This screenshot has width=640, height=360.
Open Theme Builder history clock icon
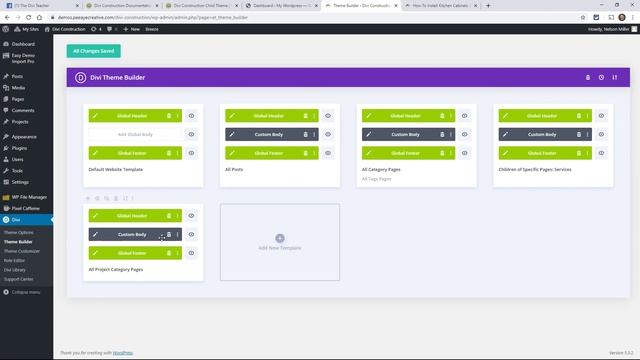click(x=601, y=78)
